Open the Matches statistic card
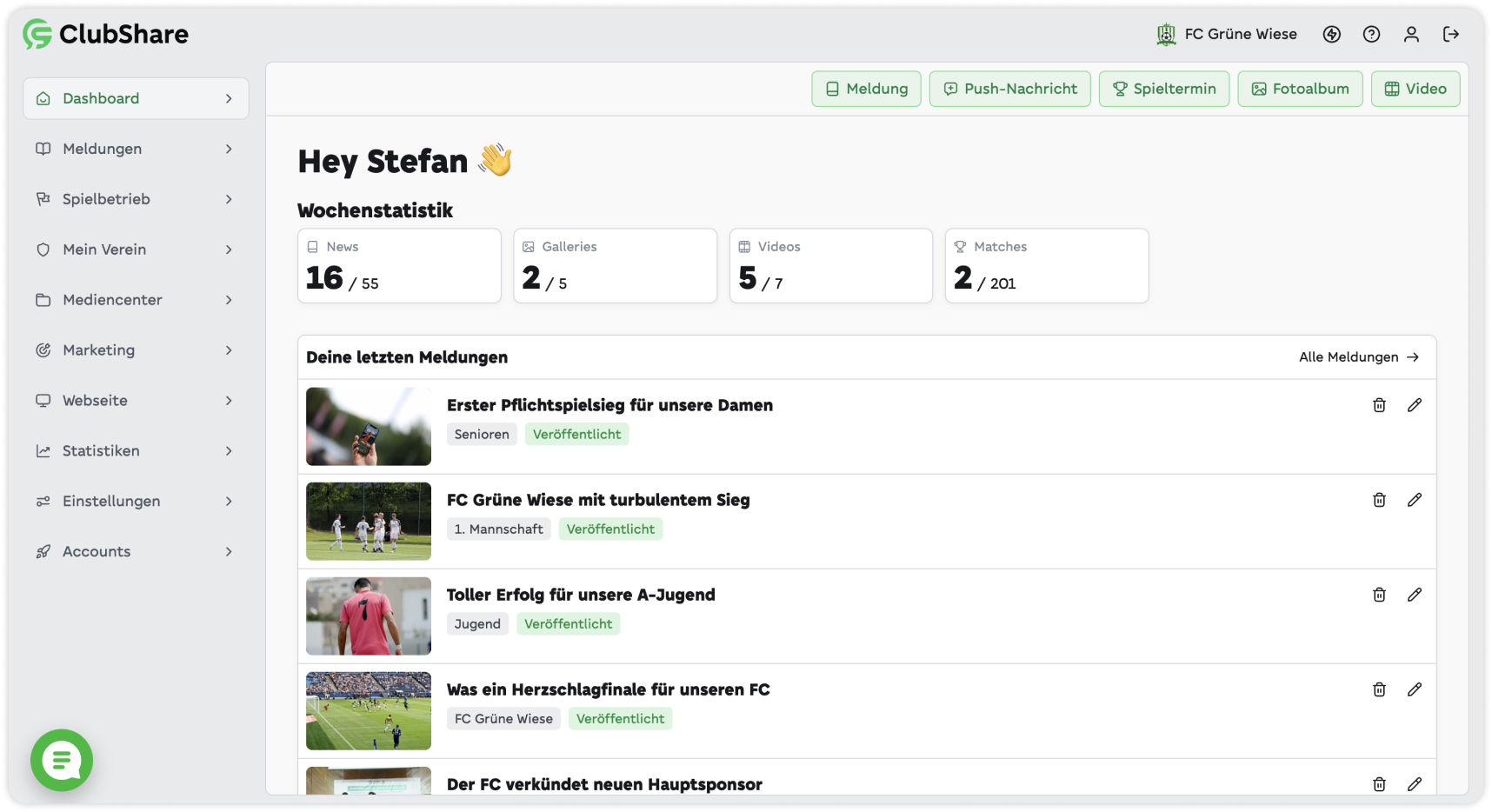The width and height of the screenshot is (1492, 812). click(x=1047, y=266)
